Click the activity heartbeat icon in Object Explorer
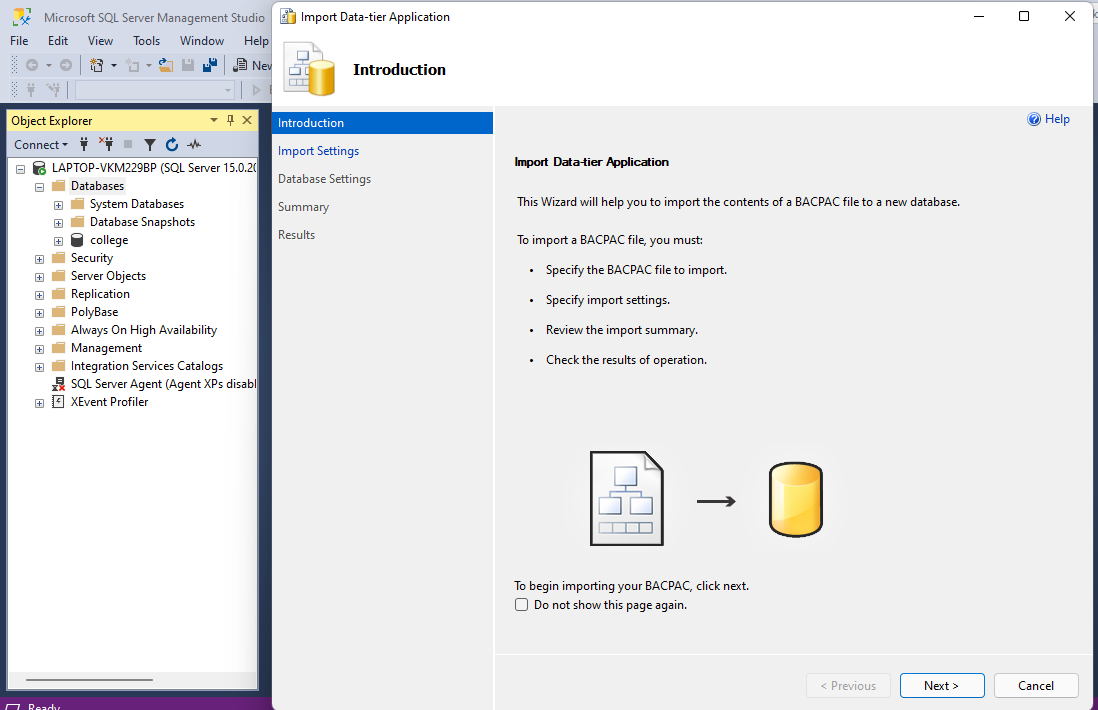This screenshot has width=1098, height=710. (x=194, y=144)
